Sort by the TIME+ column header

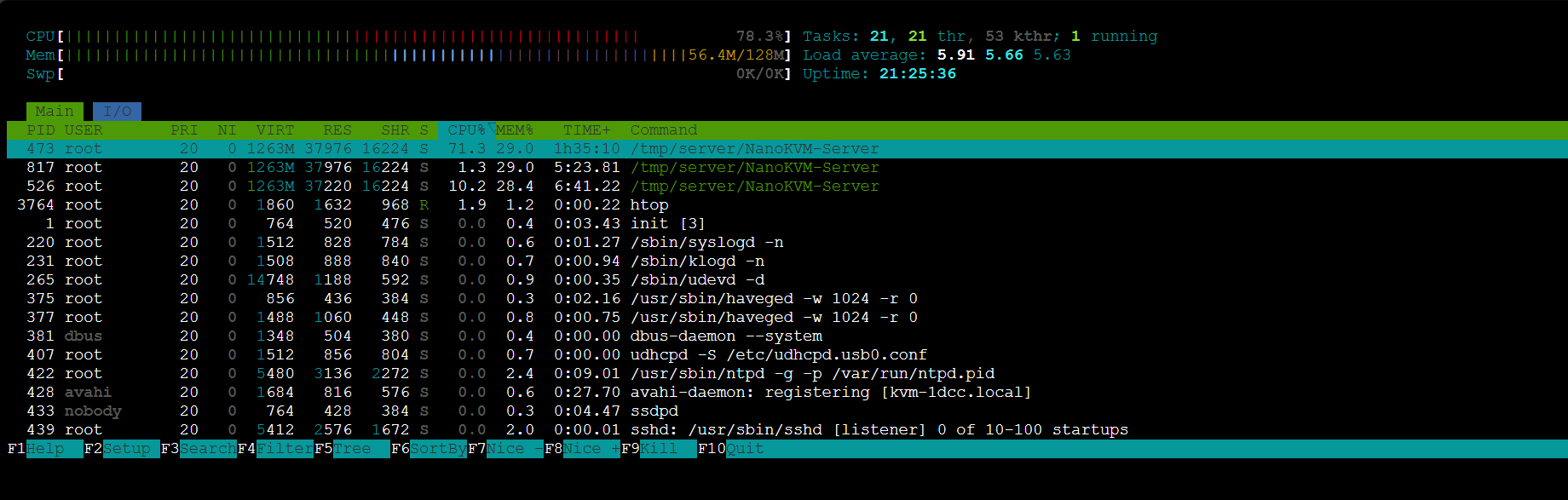(586, 130)
